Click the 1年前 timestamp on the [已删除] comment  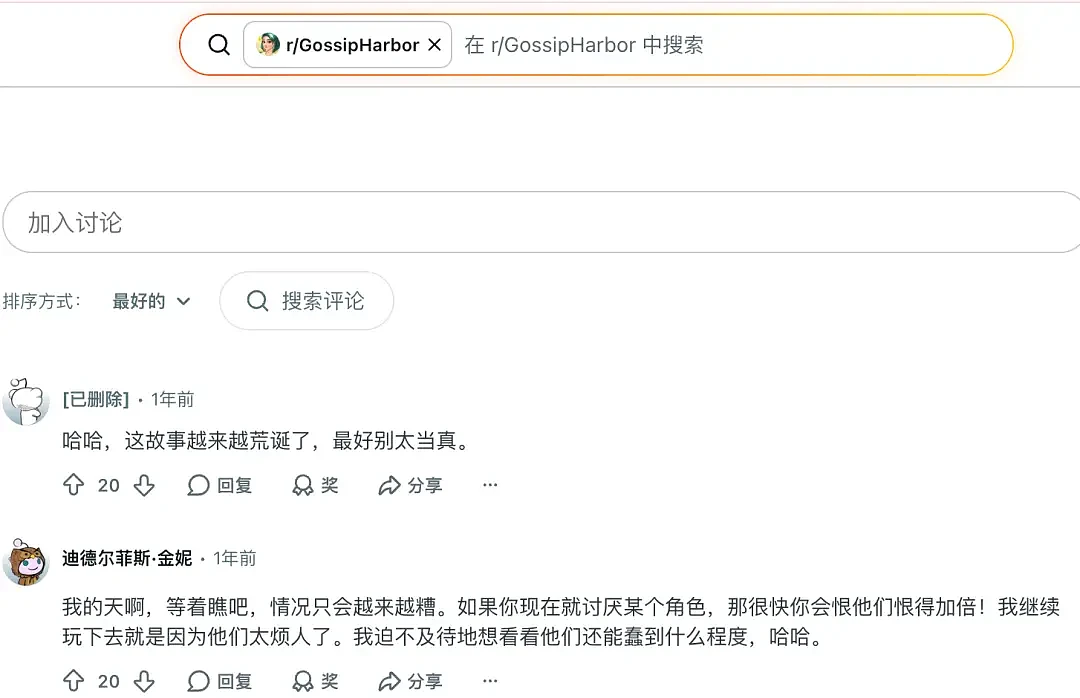(172, 400)
